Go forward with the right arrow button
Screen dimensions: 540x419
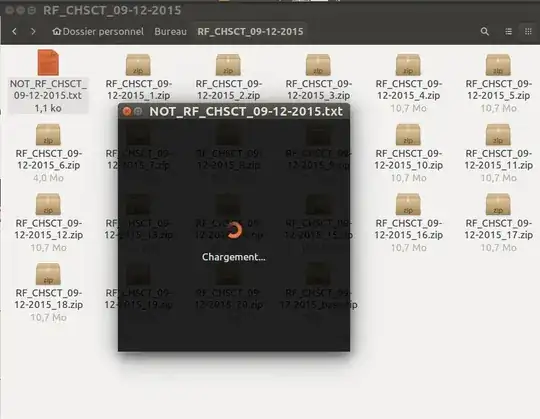33,32
